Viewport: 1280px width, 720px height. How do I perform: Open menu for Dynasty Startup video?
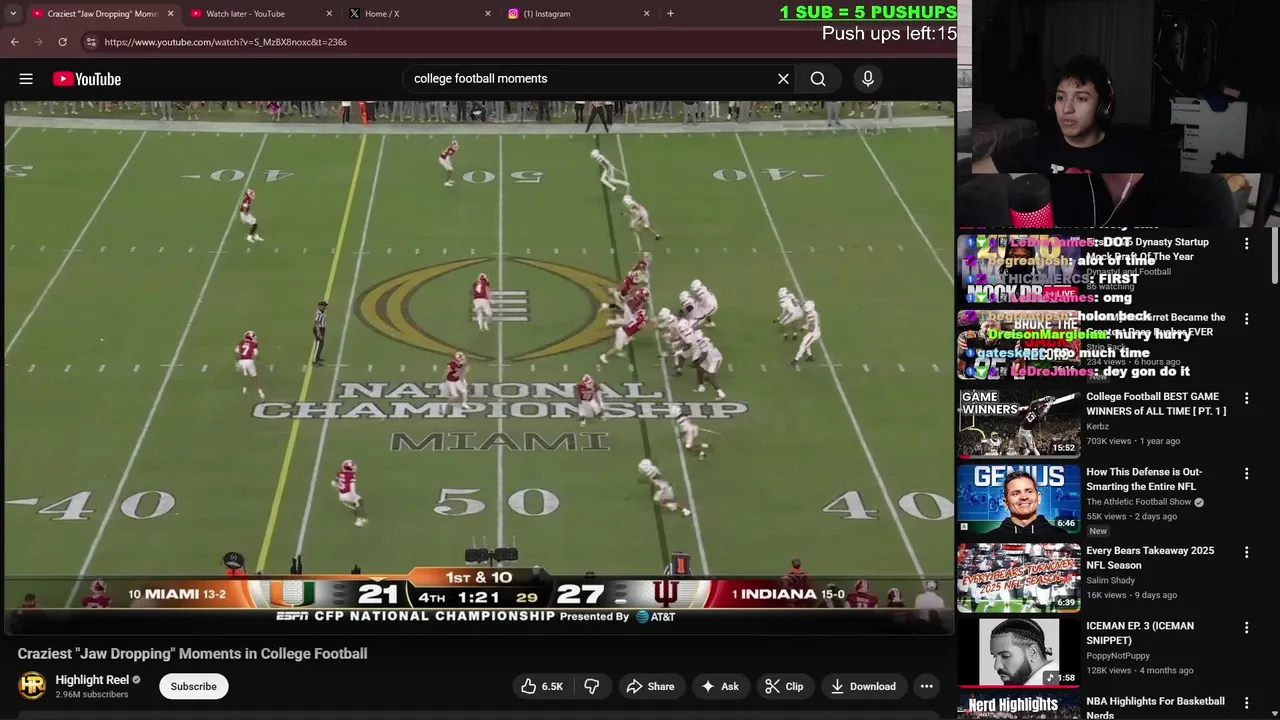(1246, 243)
